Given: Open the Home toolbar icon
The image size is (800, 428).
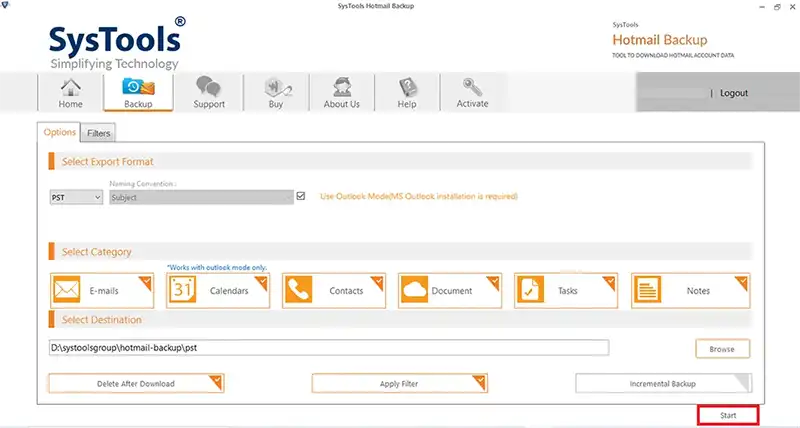Looking at the screenshot, I should tap(70, 88).
